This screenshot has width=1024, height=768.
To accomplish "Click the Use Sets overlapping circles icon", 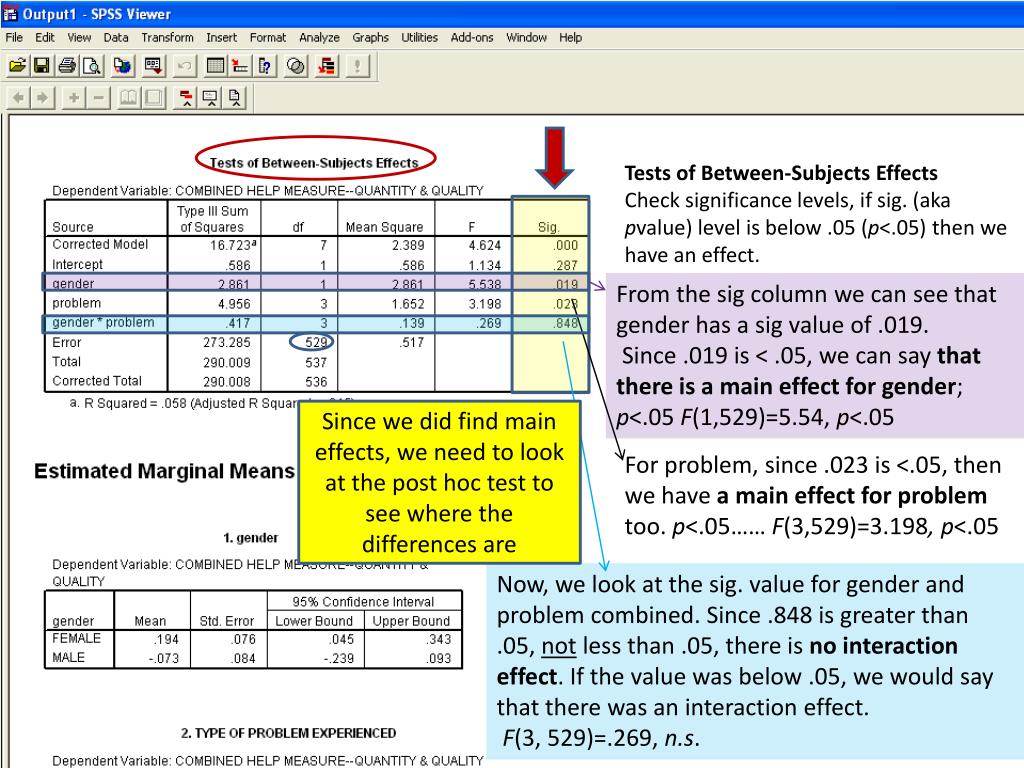I will [296, 66].
